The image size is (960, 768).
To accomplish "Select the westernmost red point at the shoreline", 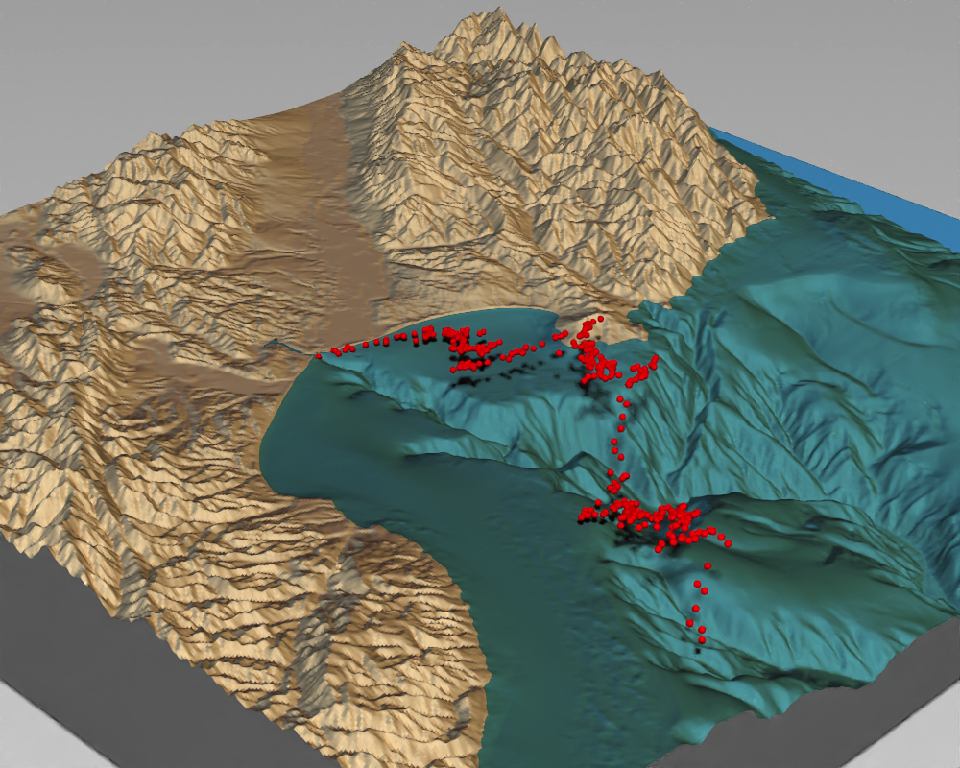I will (319, 356).
